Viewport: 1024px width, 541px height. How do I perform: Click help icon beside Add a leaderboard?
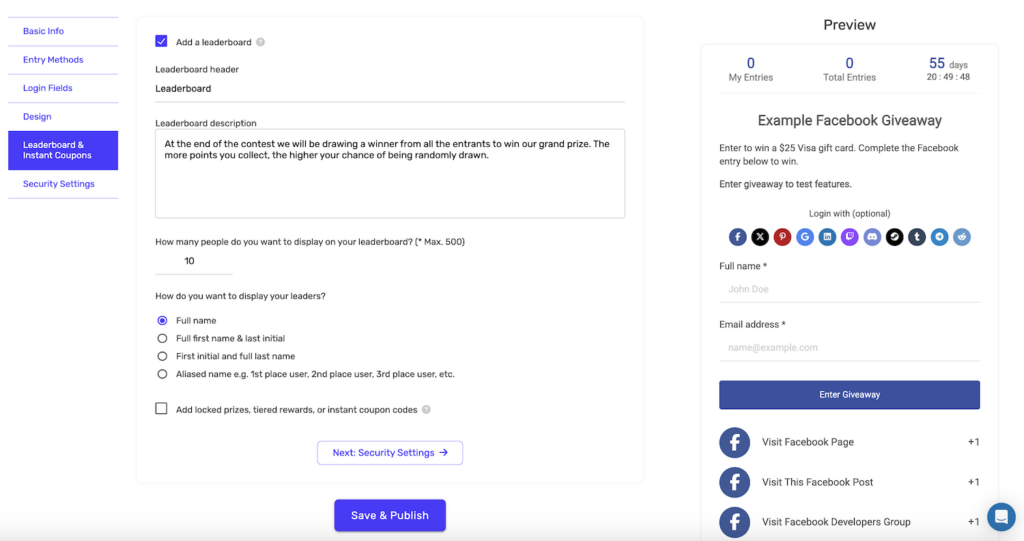click(x=261, y=42)
